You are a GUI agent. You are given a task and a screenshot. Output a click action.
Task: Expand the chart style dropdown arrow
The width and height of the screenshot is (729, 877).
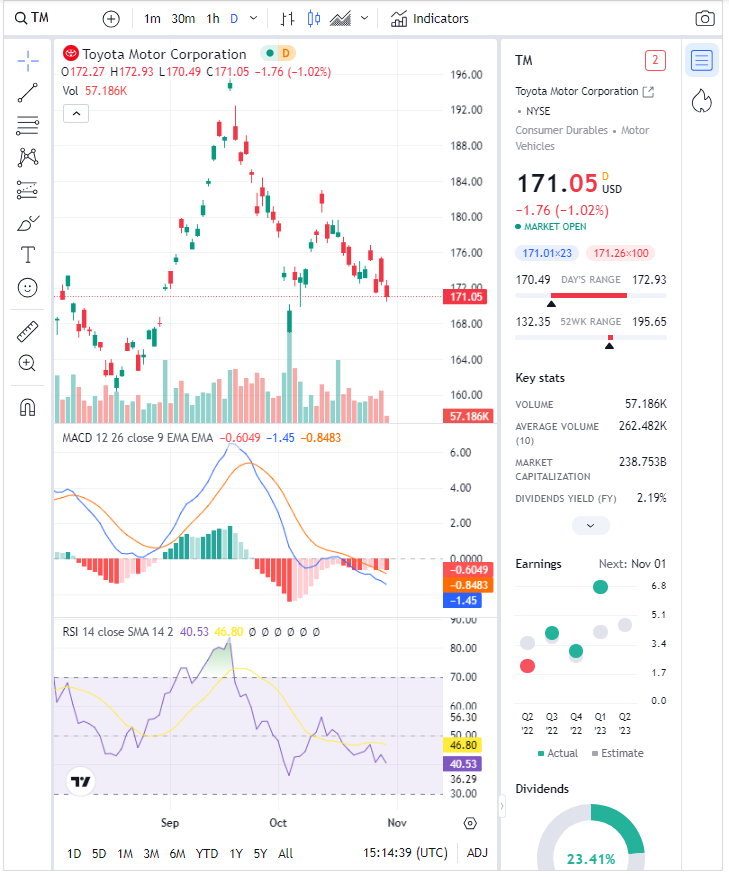365,19
